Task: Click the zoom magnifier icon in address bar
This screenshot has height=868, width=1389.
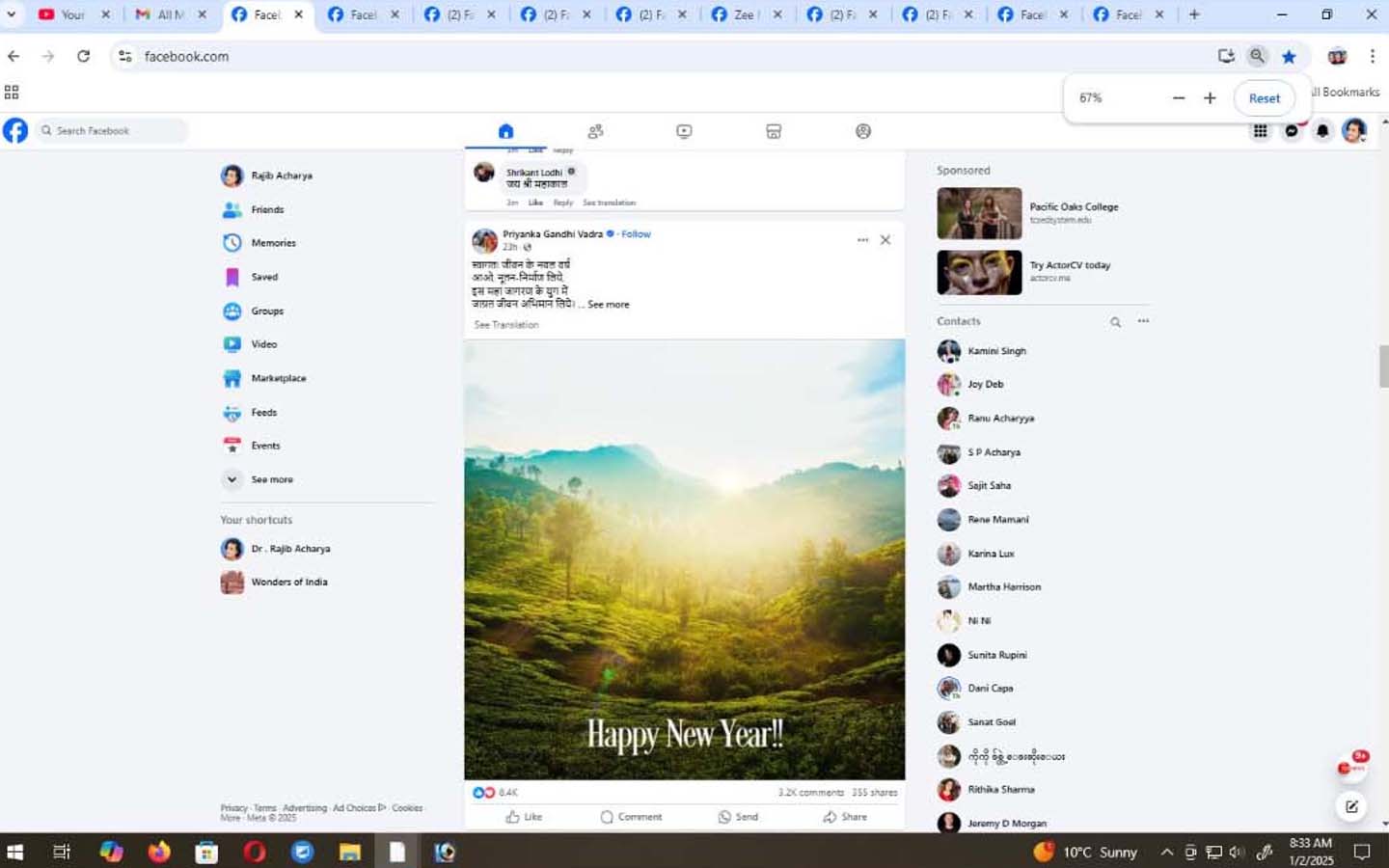Action: [1257, 56]
